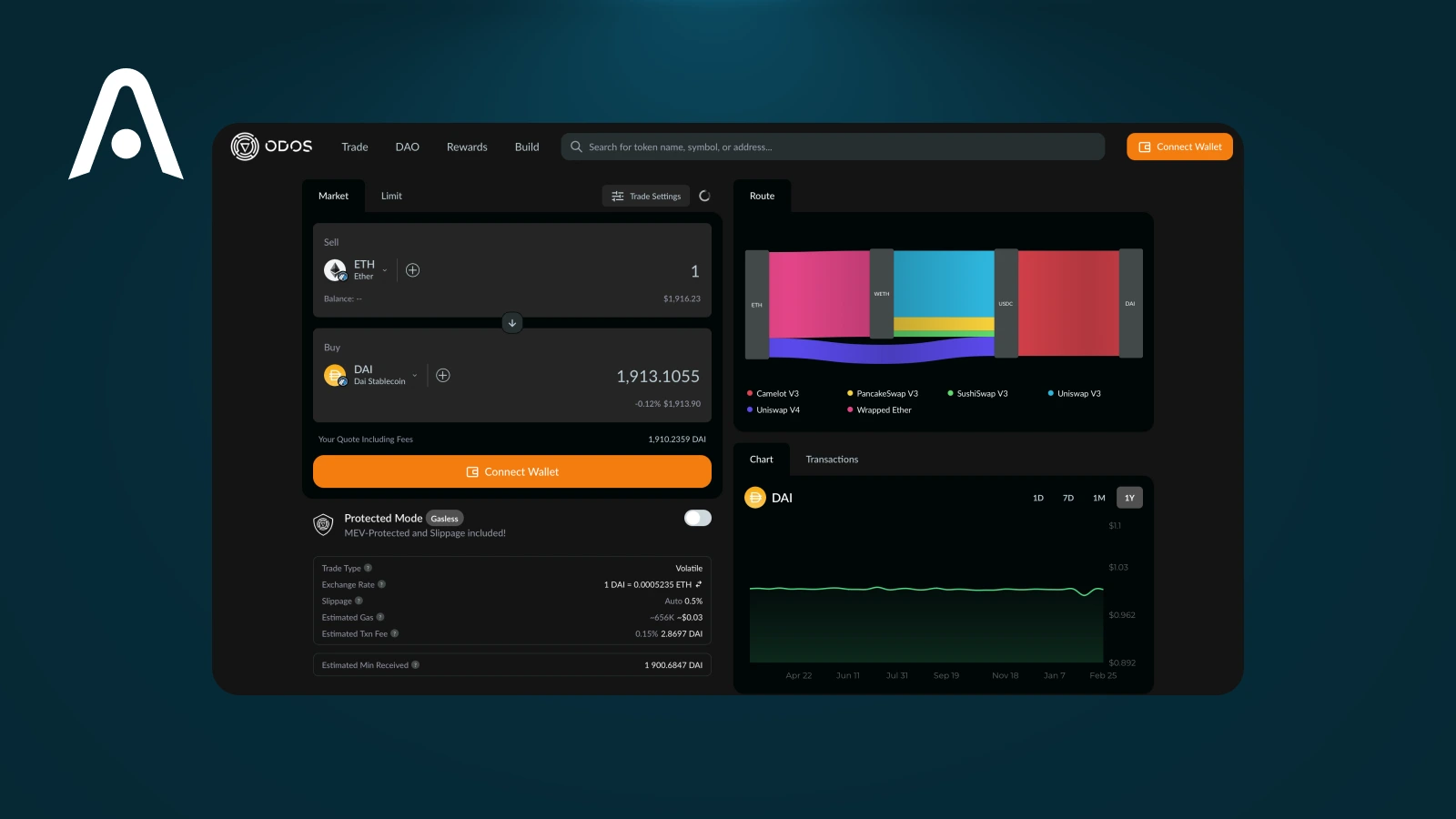
Task: Click the Exchange Rate info icon
Action: pyautogui.click(x=381, y=584)
